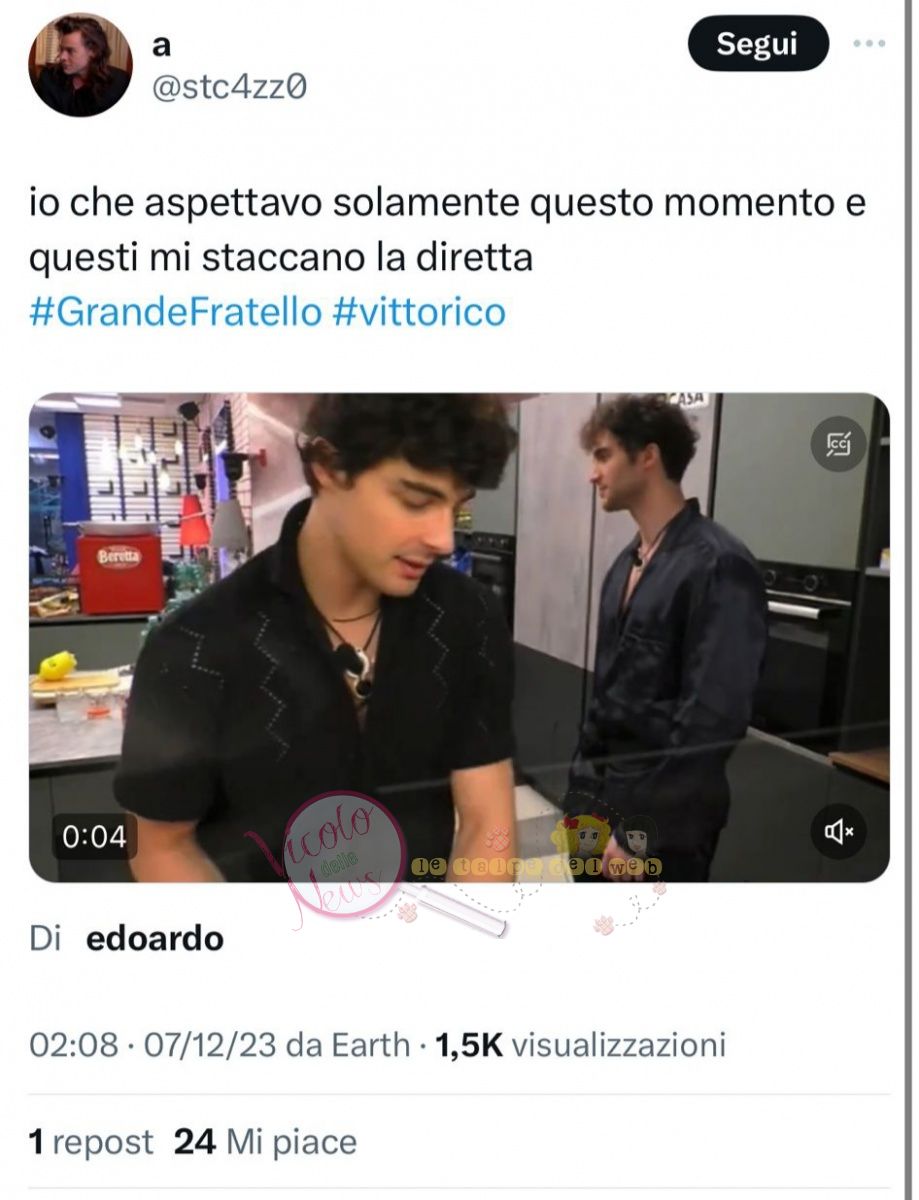Open video author edoardo's profile
The width and height of the screenshot is (919, 1200).
(x=155, y=939)
